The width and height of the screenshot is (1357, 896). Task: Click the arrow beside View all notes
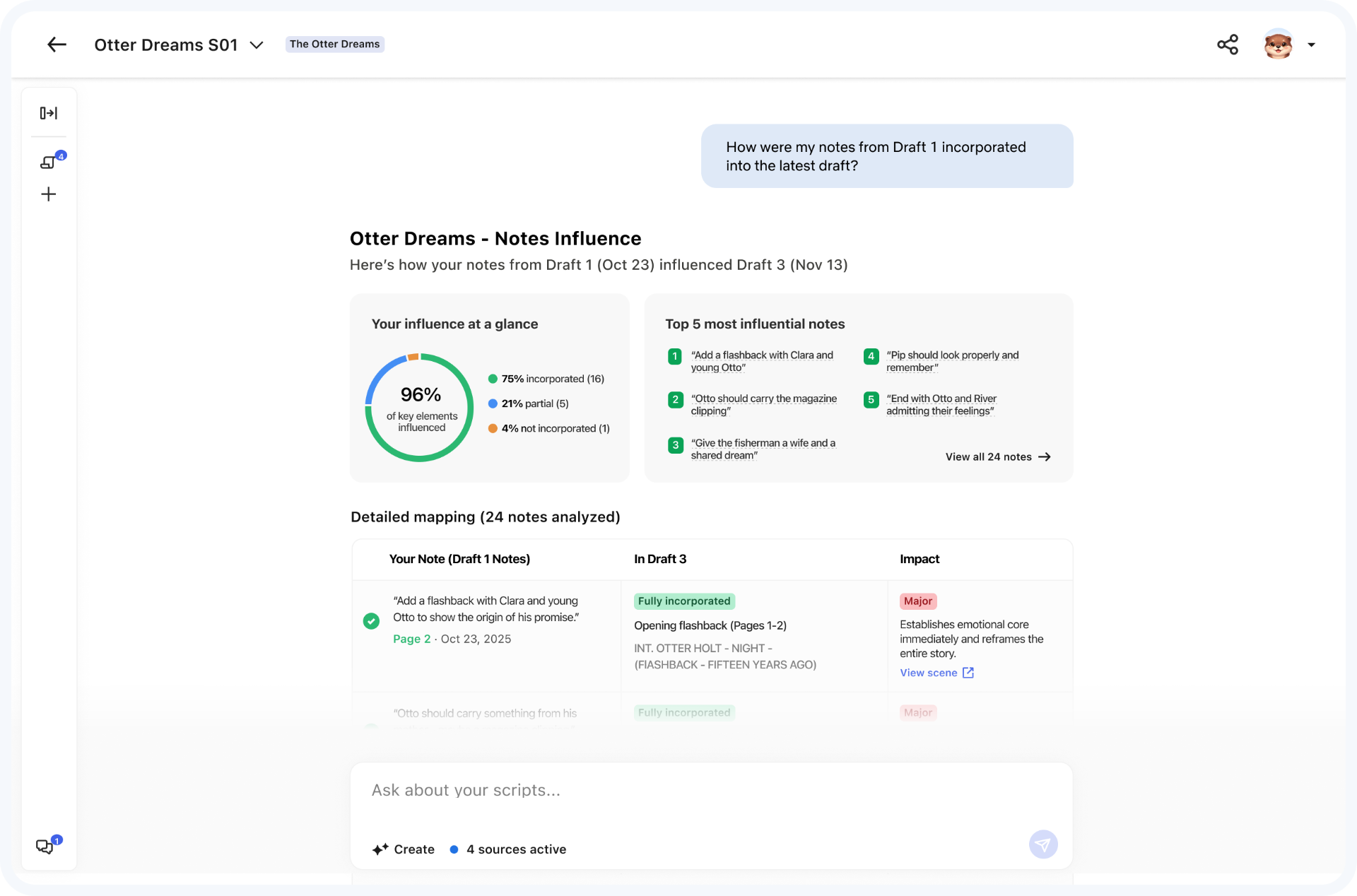coord(1045,457)
